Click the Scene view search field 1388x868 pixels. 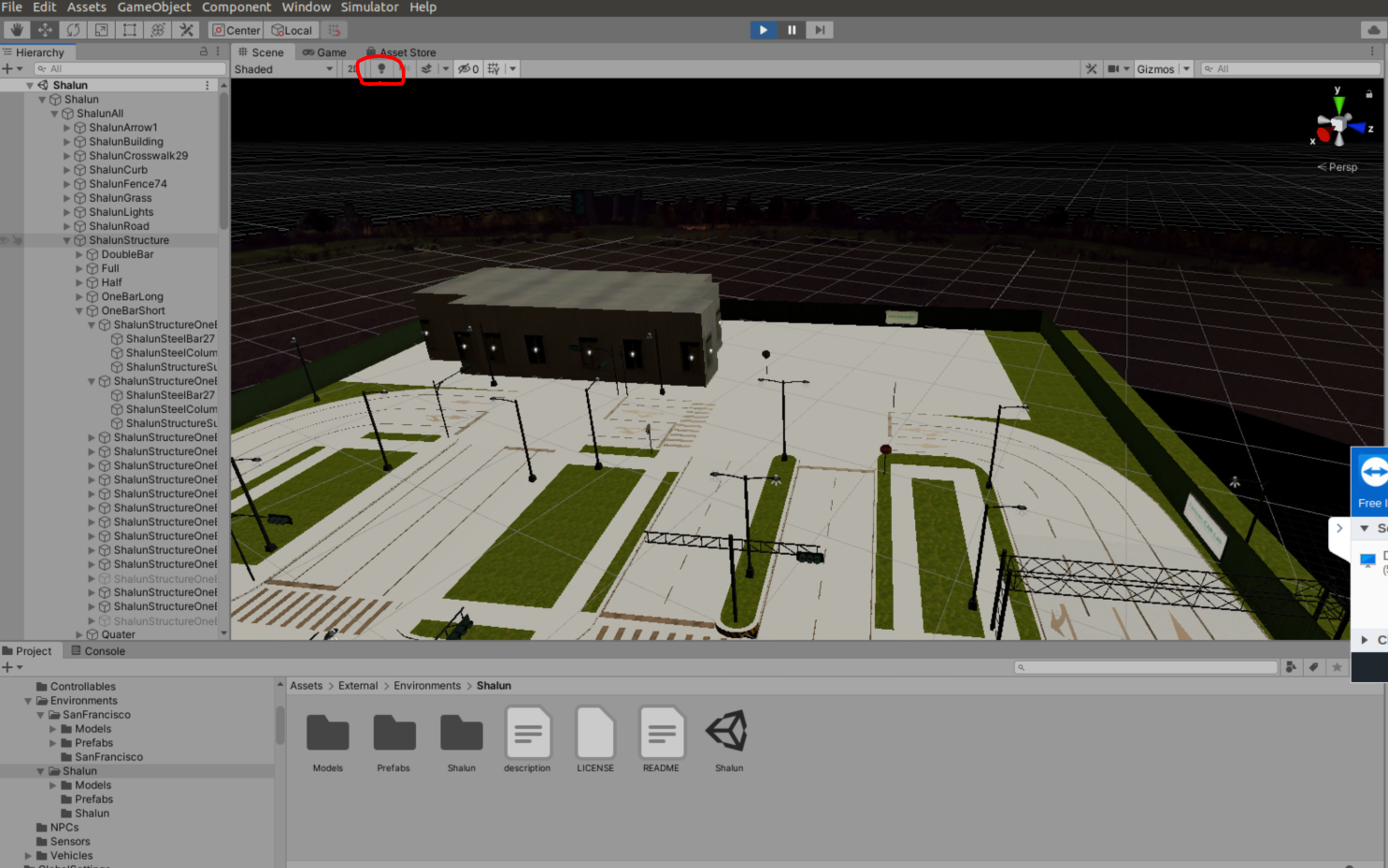coord(1290,68)
